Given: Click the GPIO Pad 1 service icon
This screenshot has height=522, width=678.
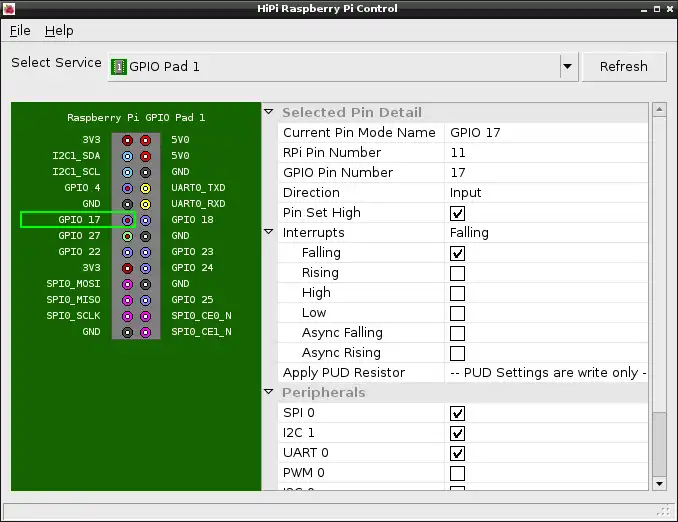Looking at the screenshot, I should [x=118, y=67].
